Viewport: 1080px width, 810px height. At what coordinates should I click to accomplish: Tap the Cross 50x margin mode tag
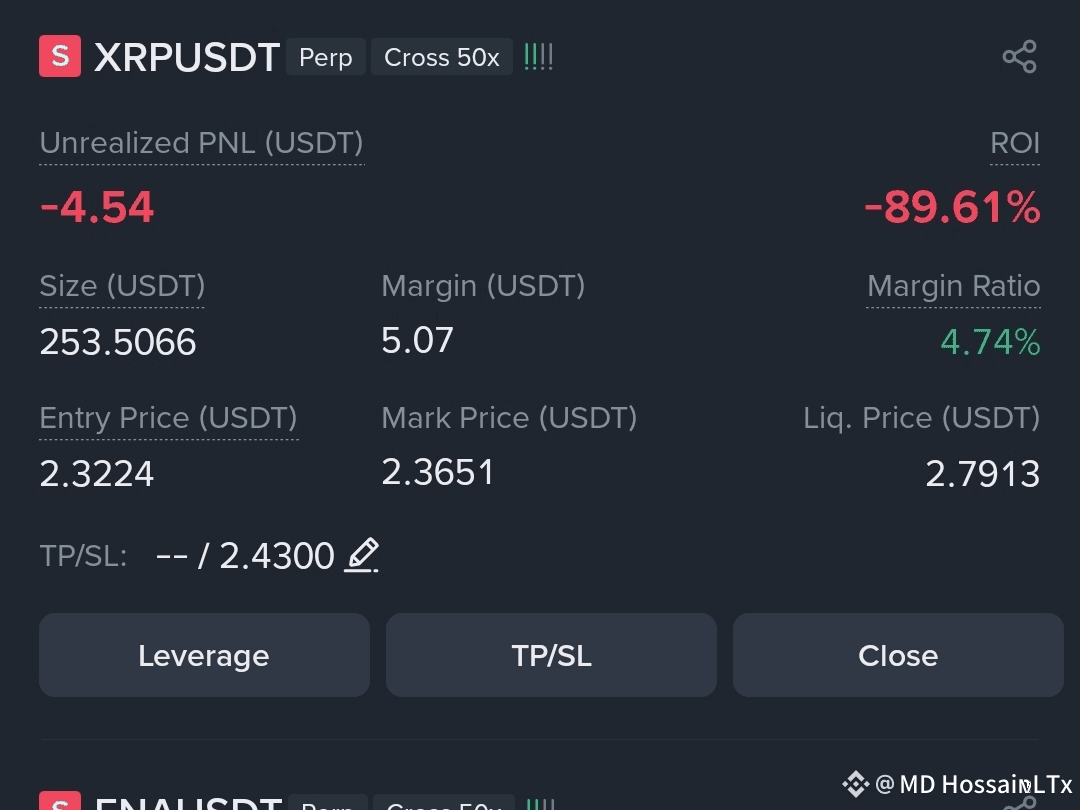[x=442, y=57]
